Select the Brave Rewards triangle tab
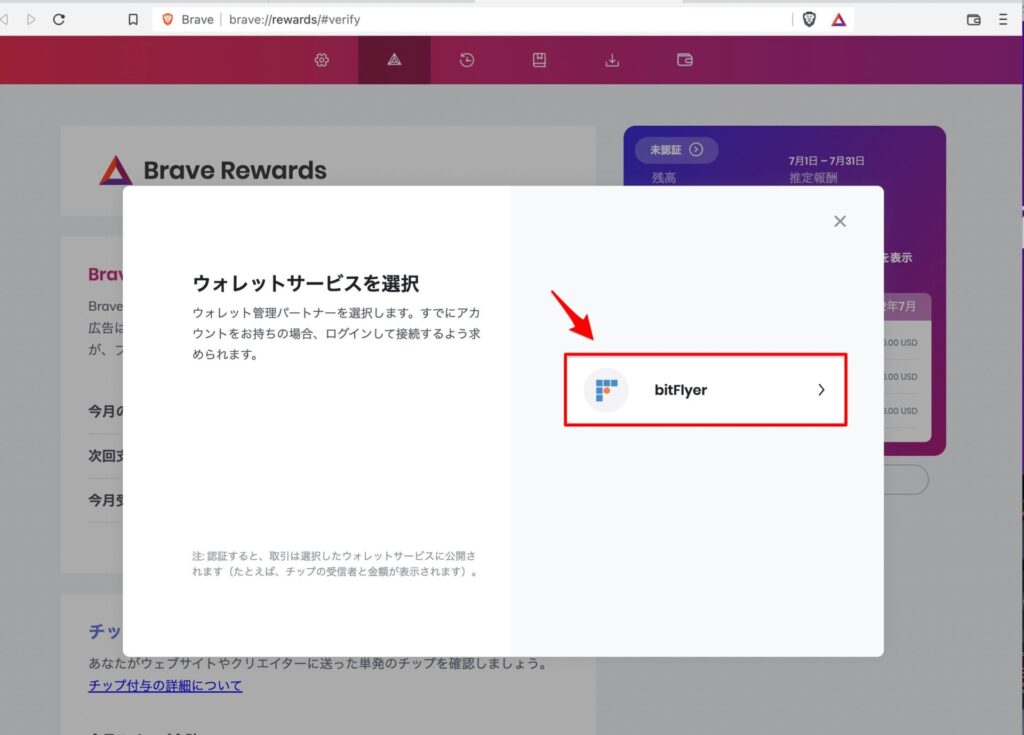Image resolution: width=1024 pixels, height=735 pixels. tap(394, 60)
